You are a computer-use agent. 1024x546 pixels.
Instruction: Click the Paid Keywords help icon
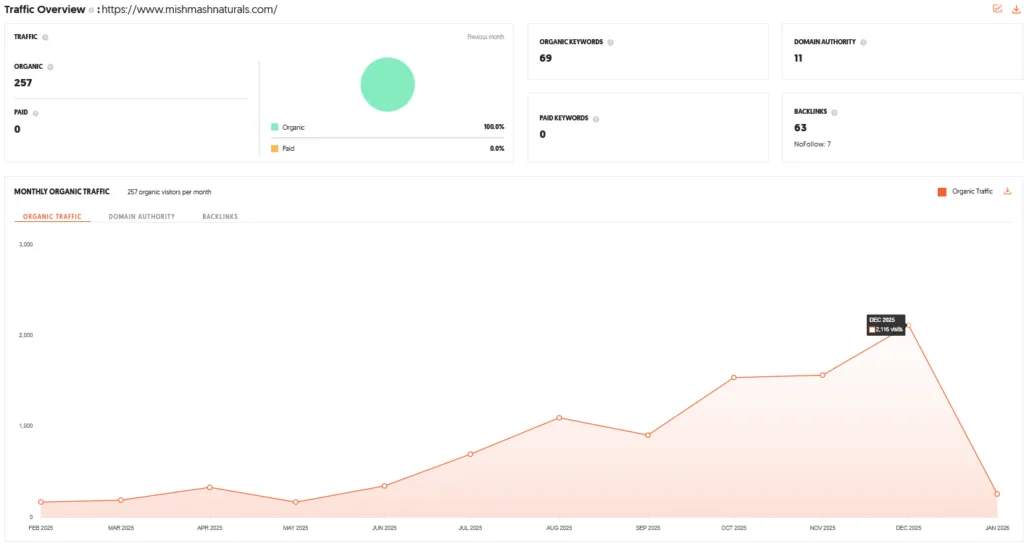tap(596, 119)
